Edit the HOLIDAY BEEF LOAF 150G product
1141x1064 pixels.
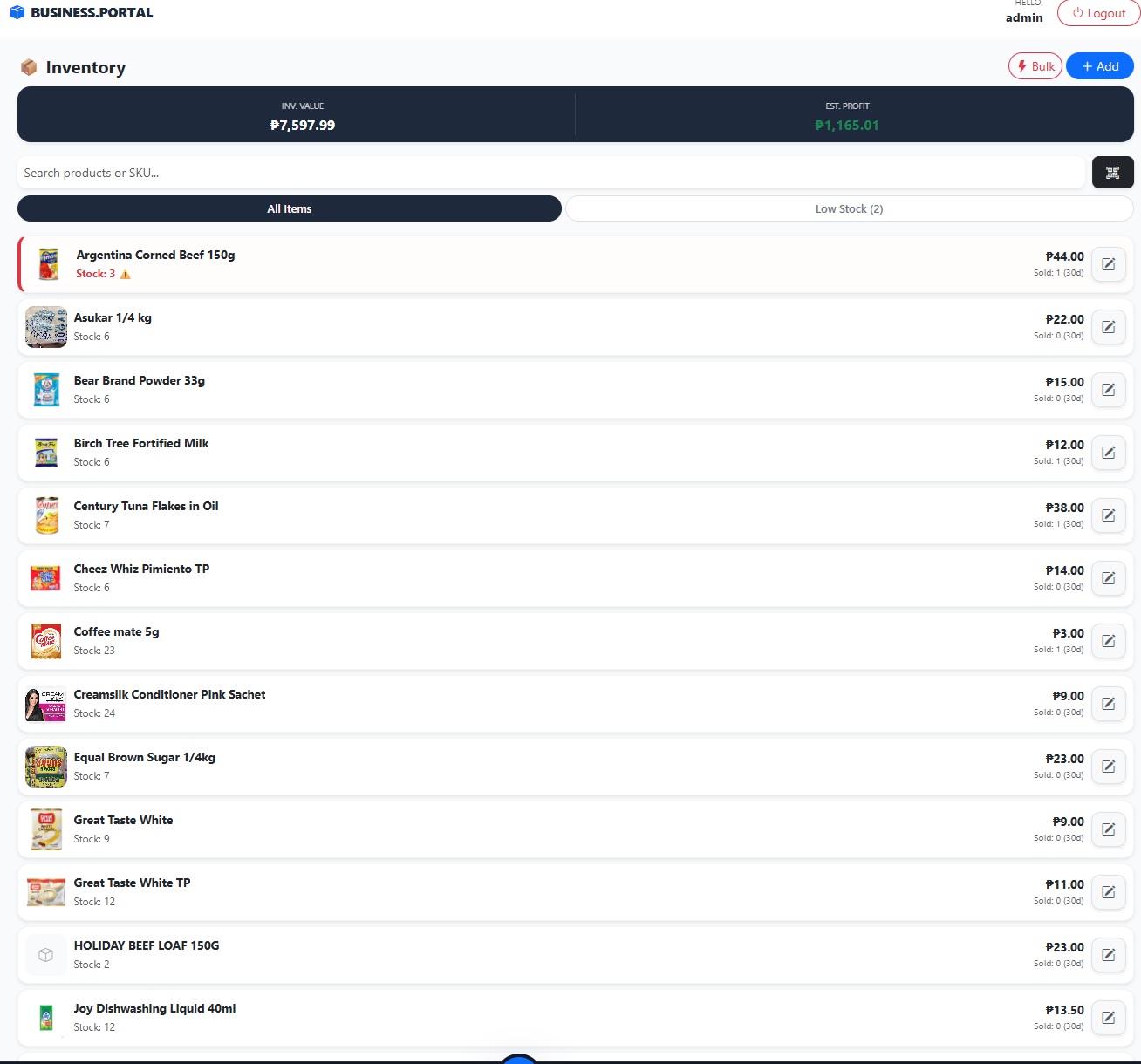(1108, 955)
